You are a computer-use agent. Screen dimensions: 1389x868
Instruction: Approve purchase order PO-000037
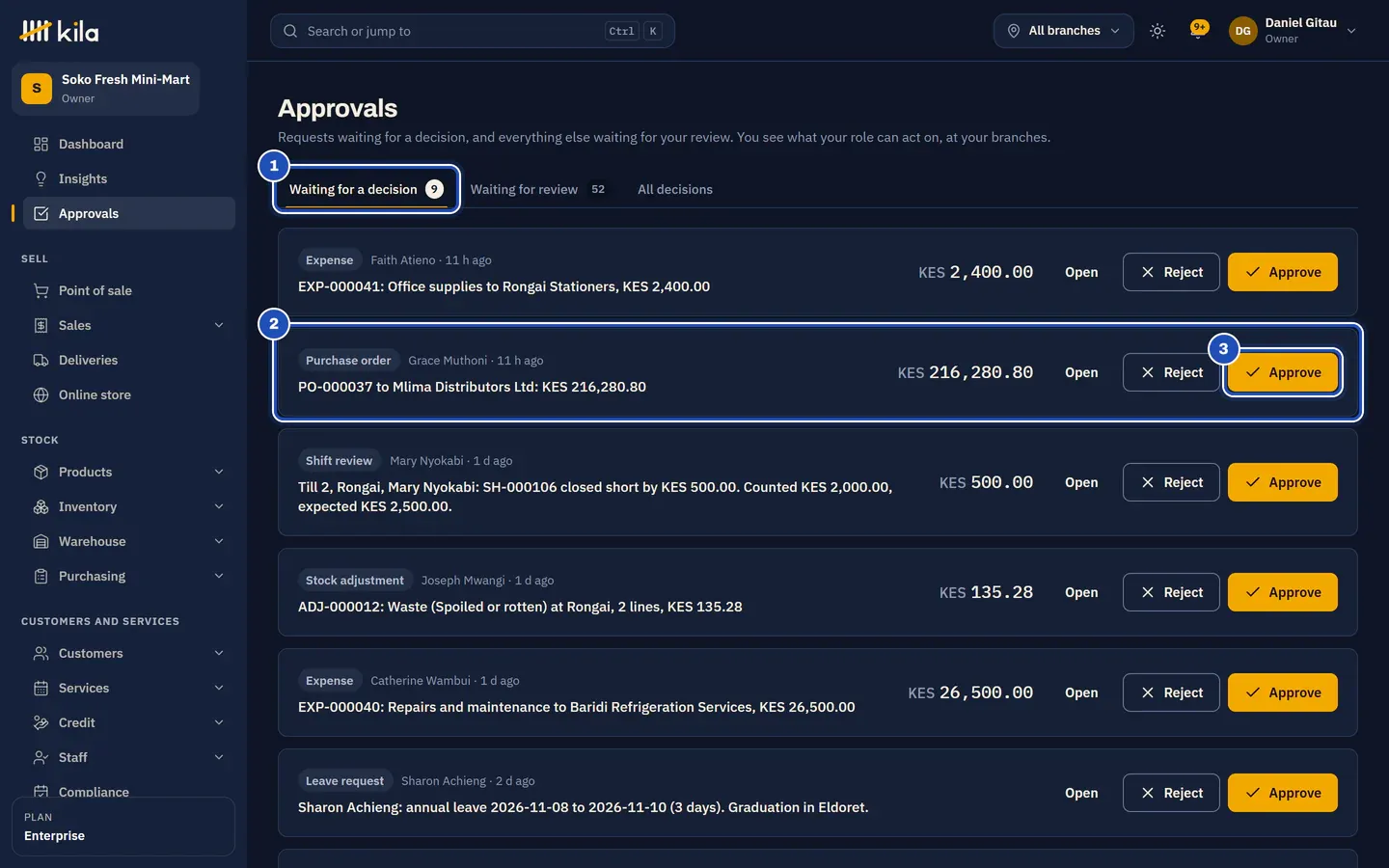(x=1283, y=372)
